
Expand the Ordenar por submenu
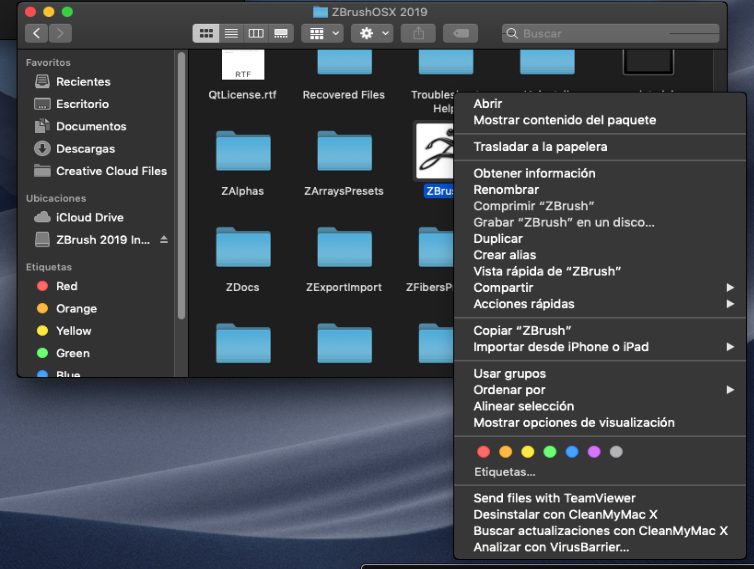click(600, 390)
